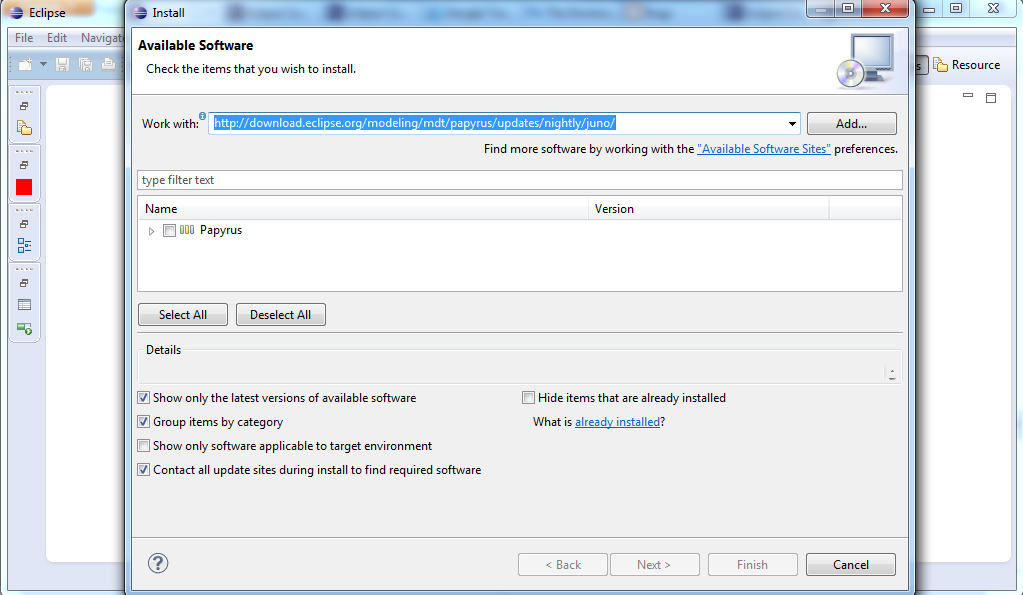Maximize the Eclipse editor area

991,98
